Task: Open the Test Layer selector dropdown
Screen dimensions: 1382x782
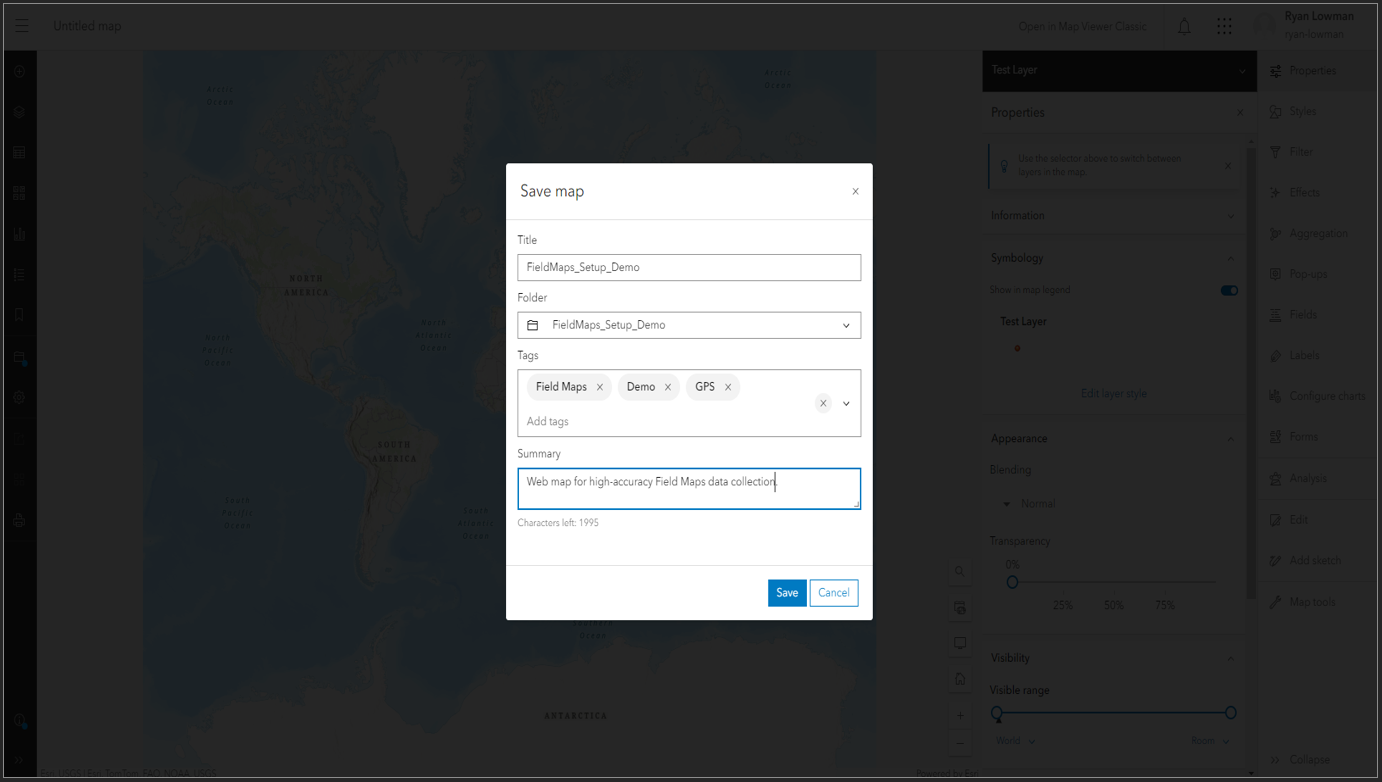Action: click(x=1118, y=70)
